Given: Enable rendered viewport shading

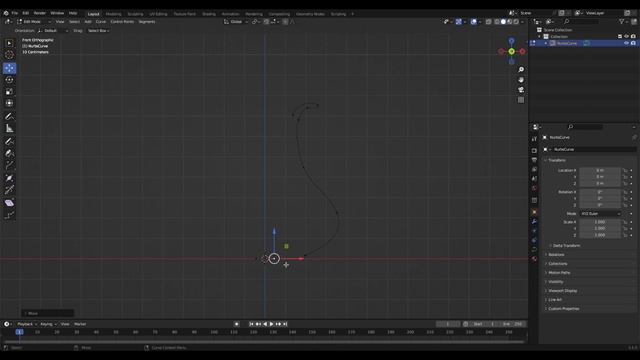Looking at the screenshot, I should 516,22.
